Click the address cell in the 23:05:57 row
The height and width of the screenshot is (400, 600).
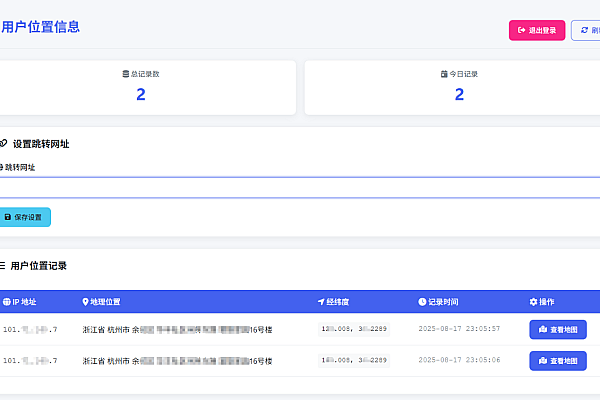click(177, 330)
